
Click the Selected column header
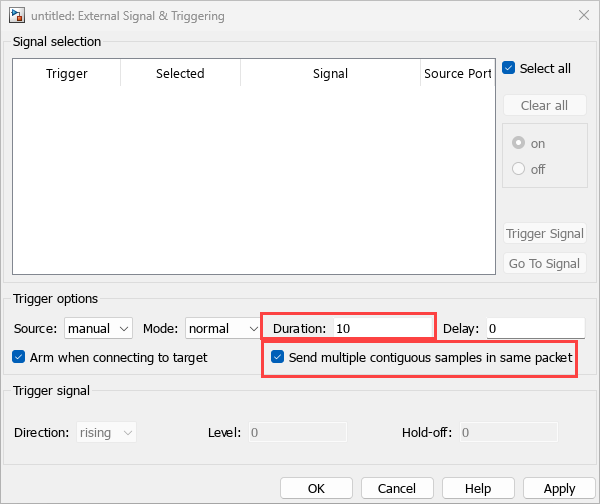(180, 74)
